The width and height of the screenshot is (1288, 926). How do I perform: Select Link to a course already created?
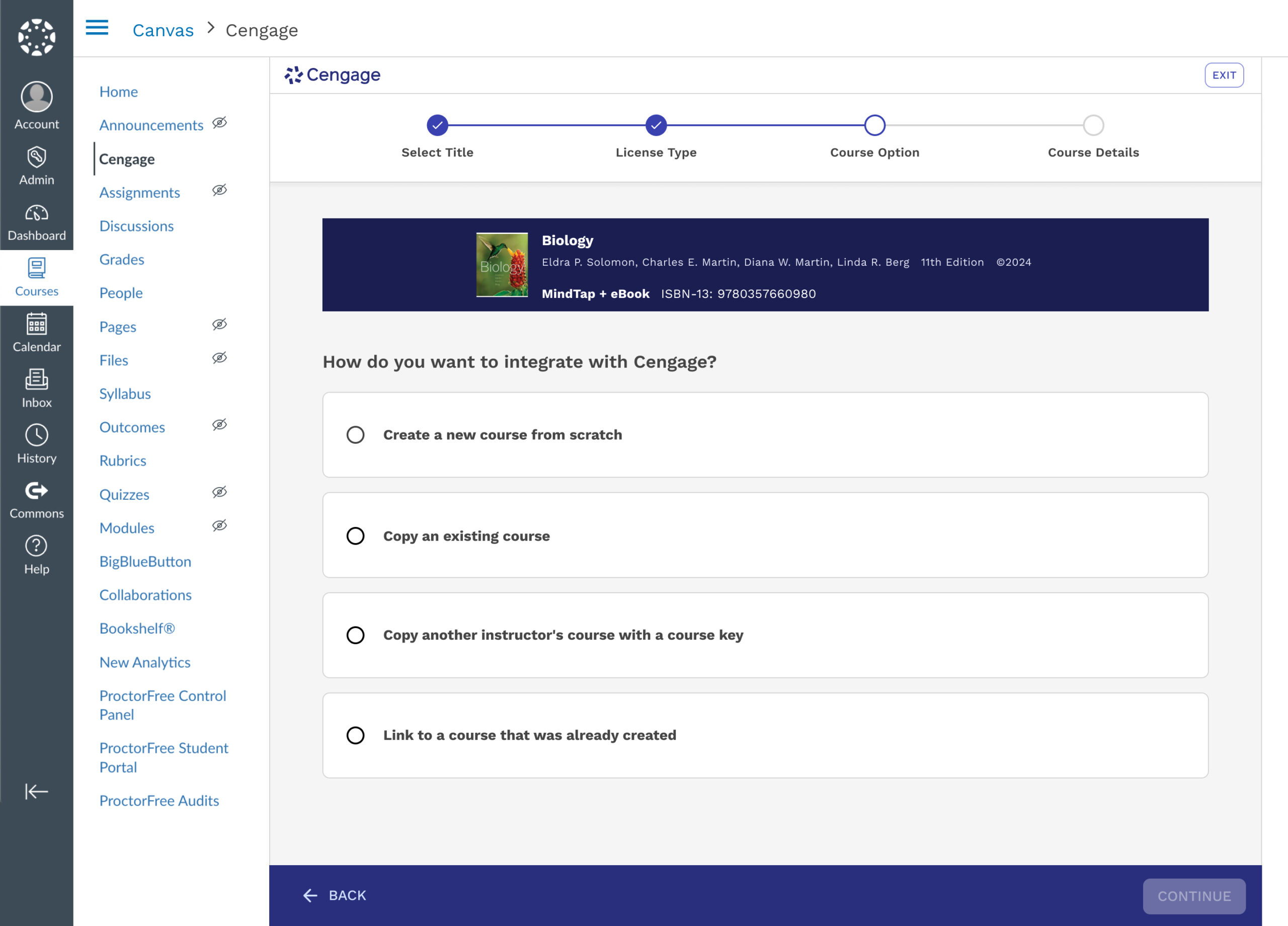[x=765, y=735]
